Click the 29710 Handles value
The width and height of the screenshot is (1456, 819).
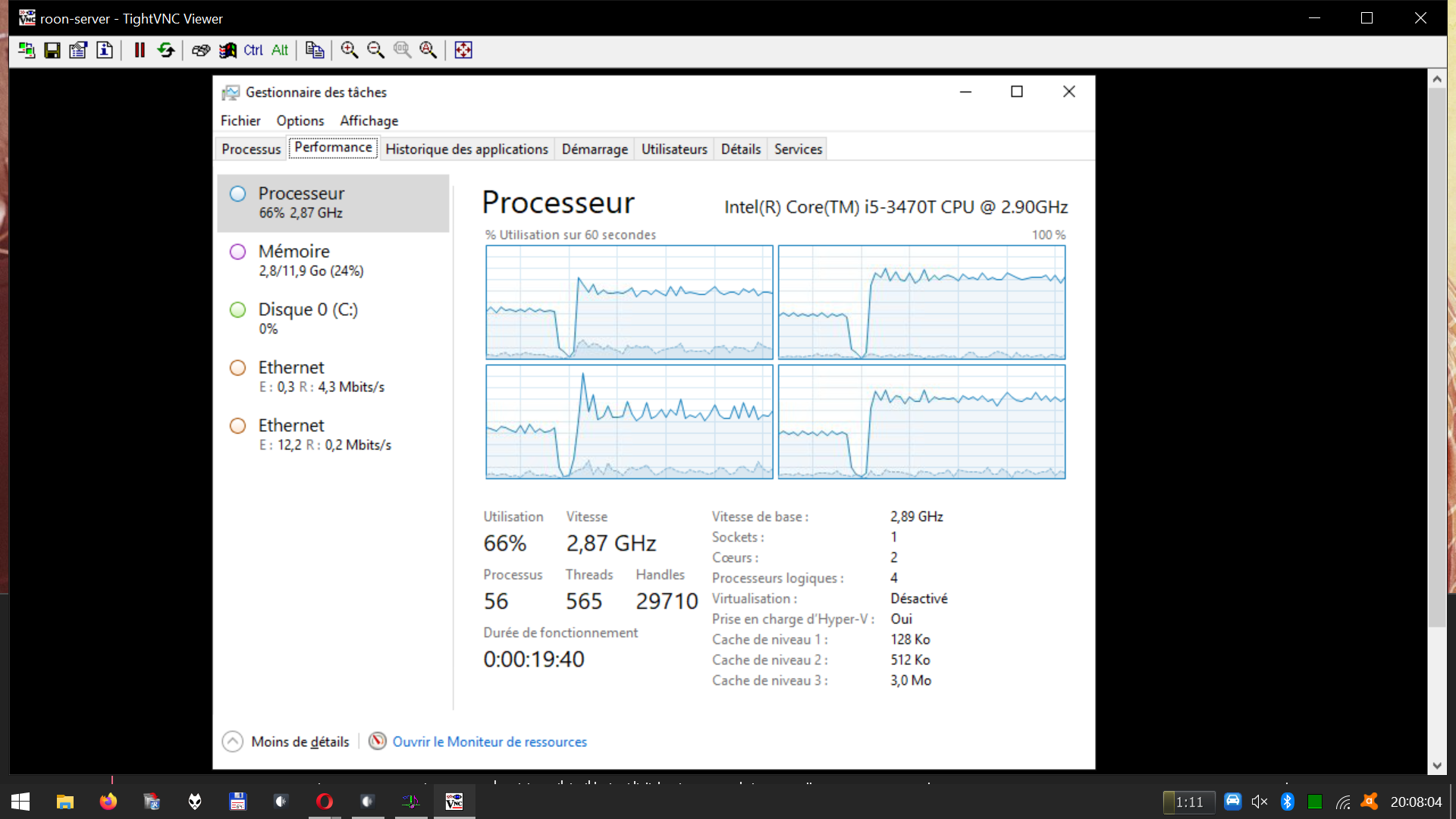tap(667, 601)
